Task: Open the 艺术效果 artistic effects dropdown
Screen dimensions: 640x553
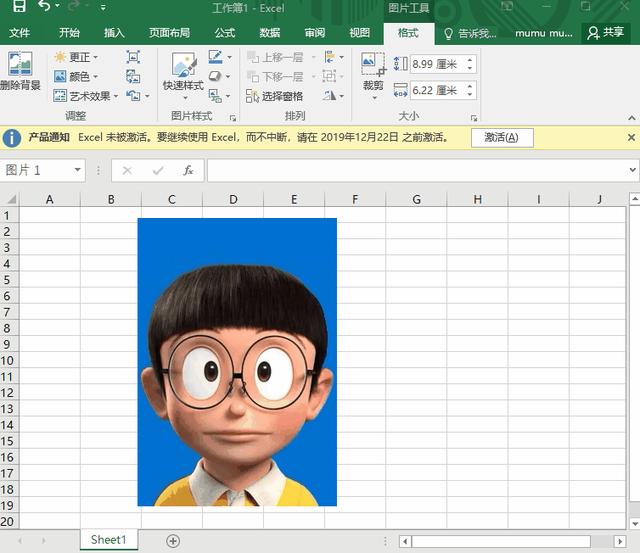Action: pos(86,96)
